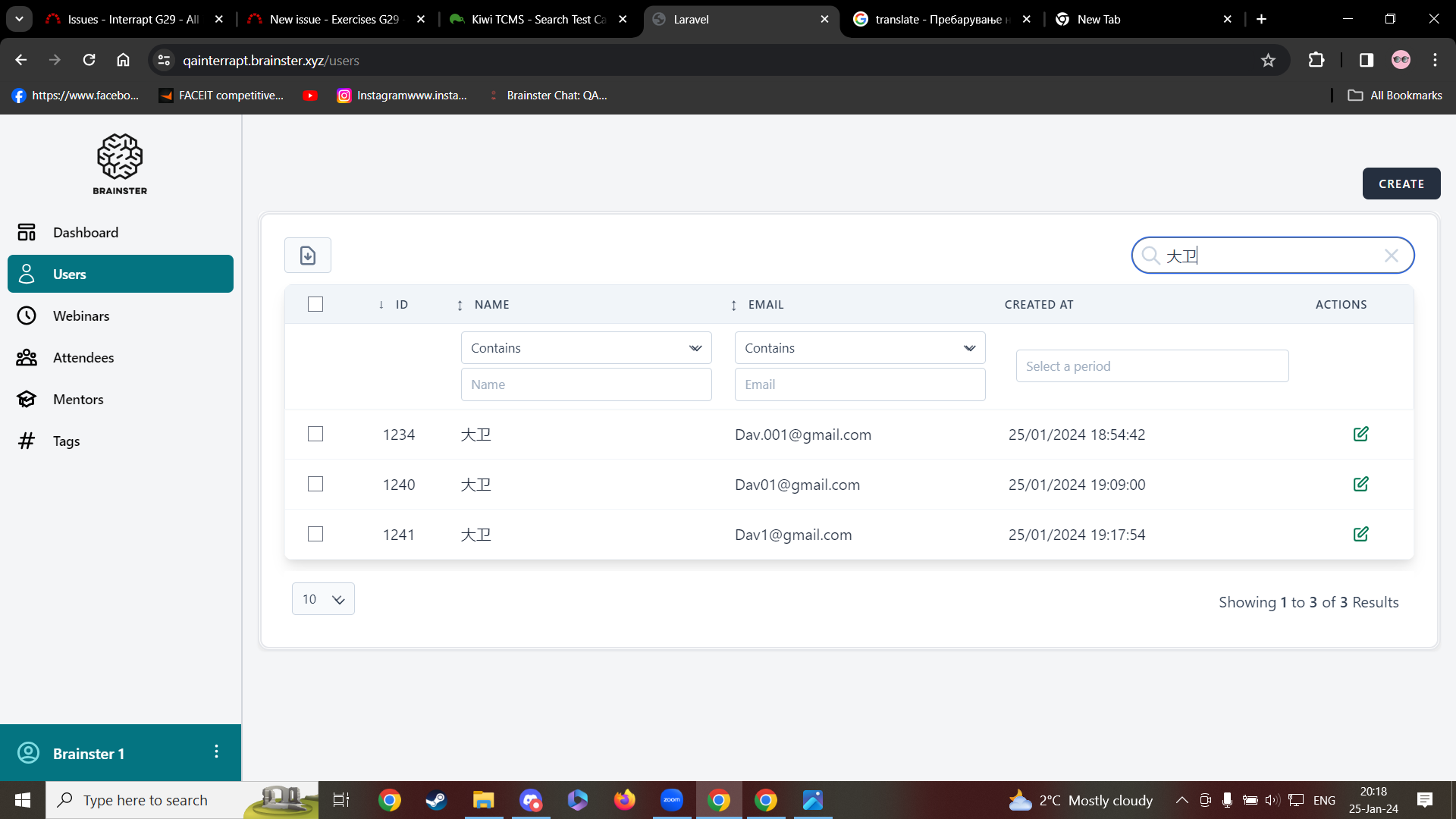Sort table by ID column arrow
The image size is (1456, 819).
point(381,305)
